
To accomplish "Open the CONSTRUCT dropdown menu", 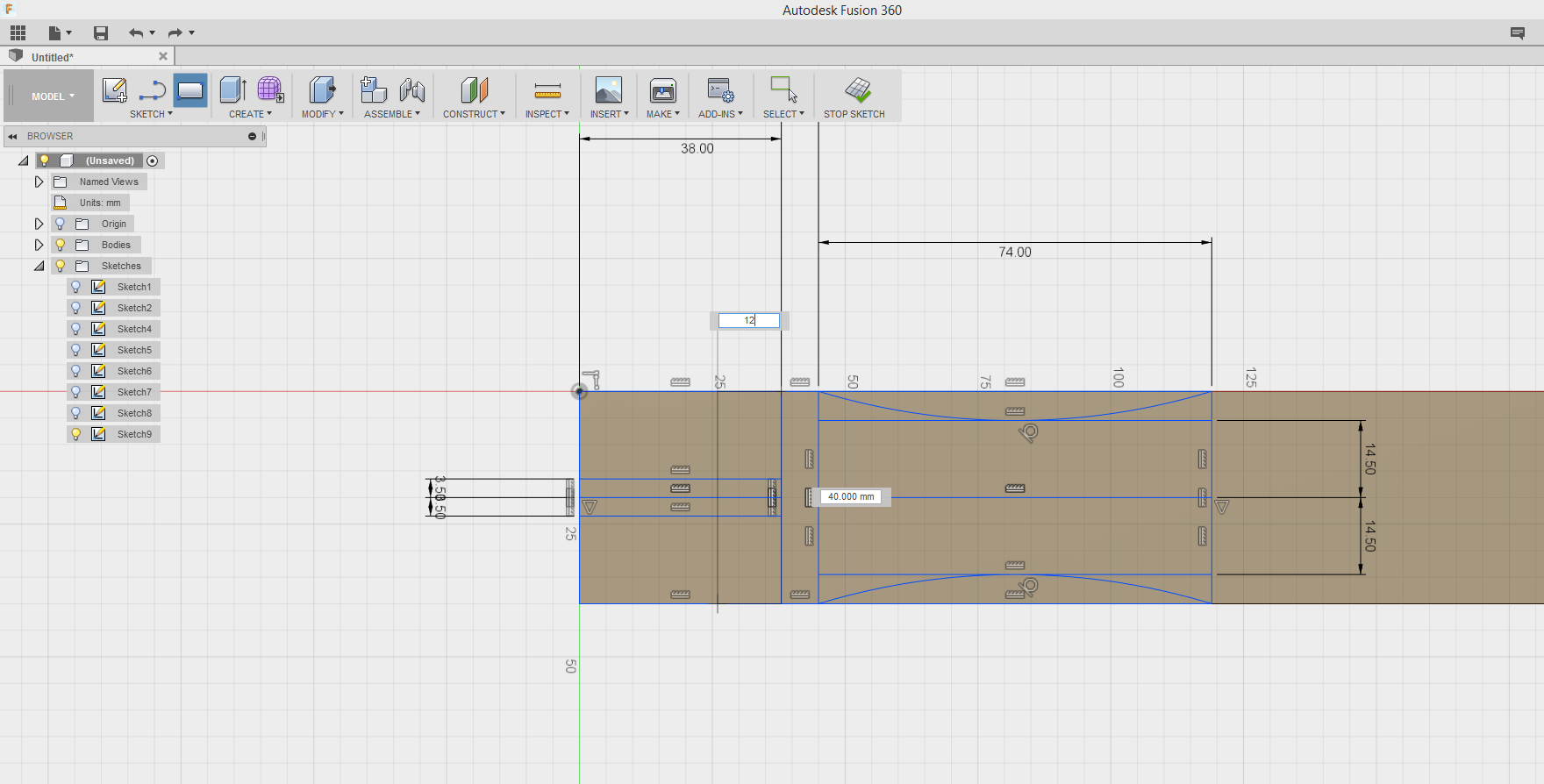I will [x=474, y=114].
